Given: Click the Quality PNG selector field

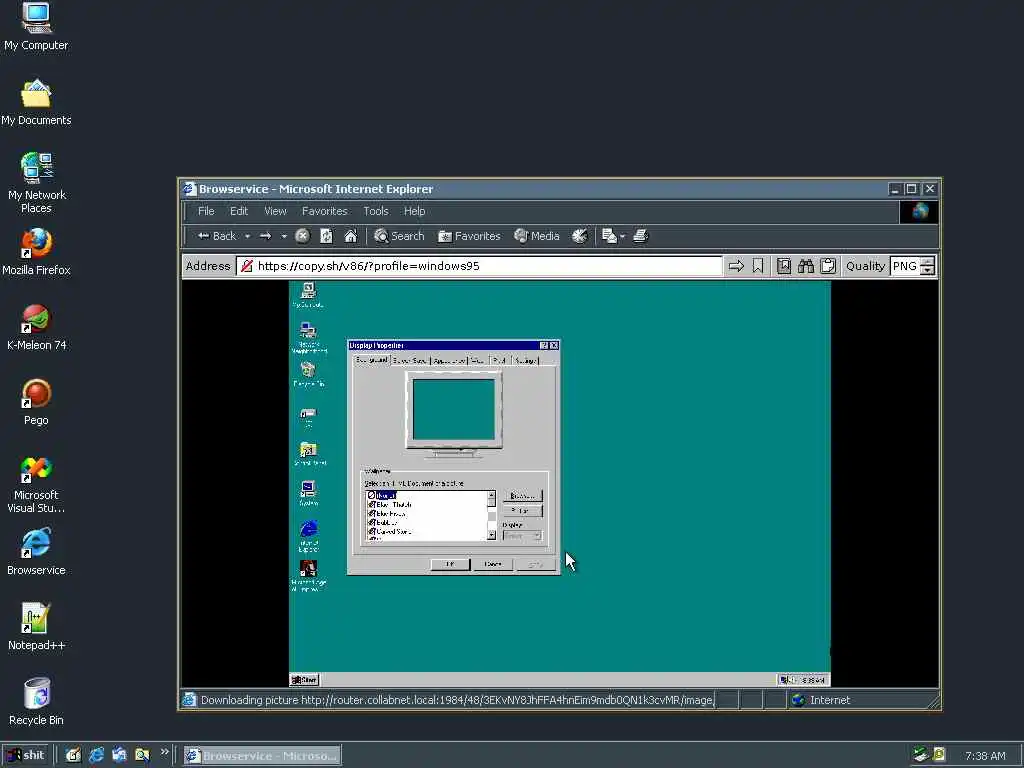Looking at the screenshot, I should (x=905, y=266).
